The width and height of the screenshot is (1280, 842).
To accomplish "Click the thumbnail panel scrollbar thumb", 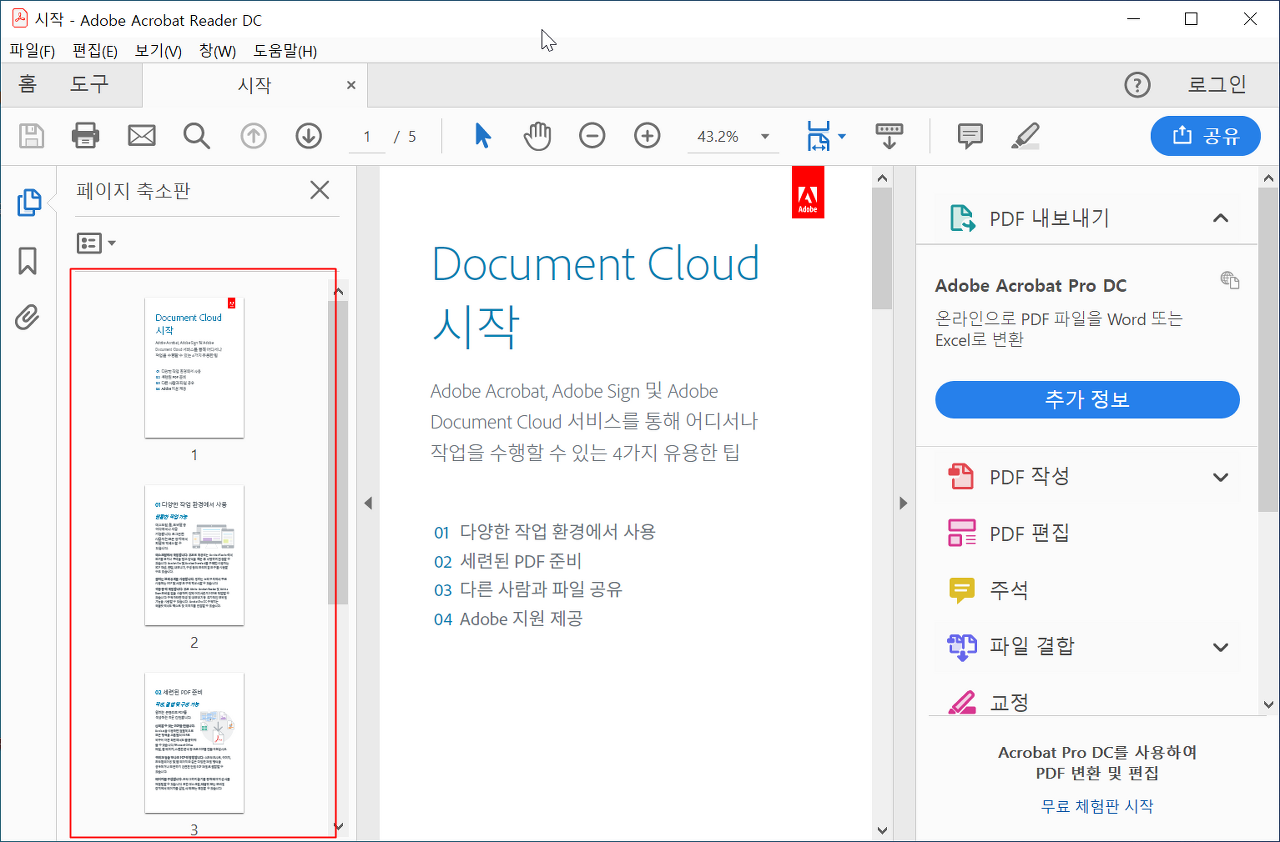I will tap(338, 452).
